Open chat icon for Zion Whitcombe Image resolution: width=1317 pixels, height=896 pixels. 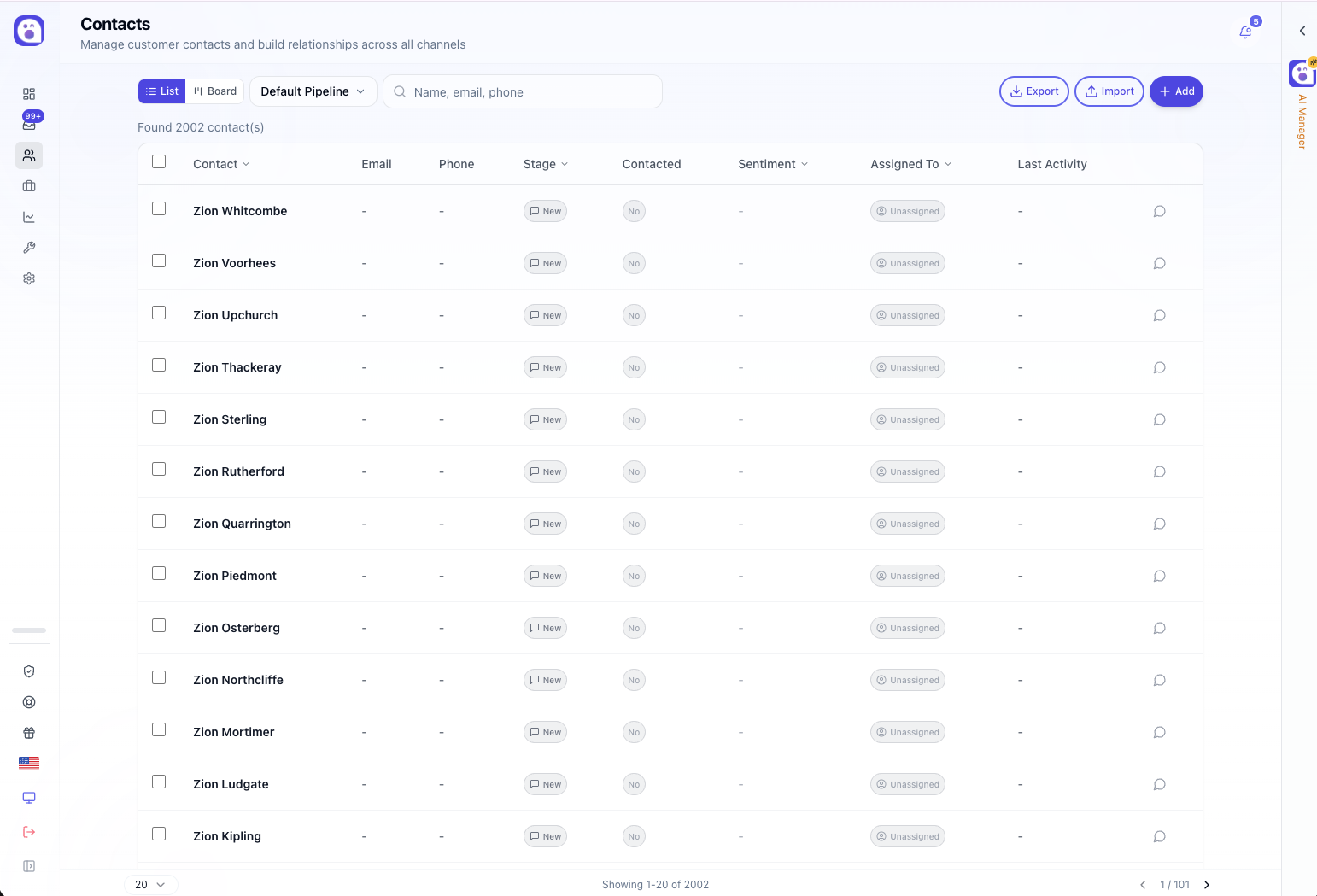pyautogui.click(x=1159, y=212)
